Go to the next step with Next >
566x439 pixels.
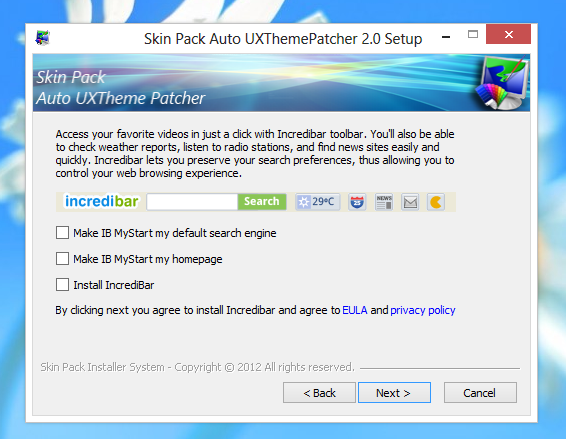pyautogui.click(x=394, y=392)
